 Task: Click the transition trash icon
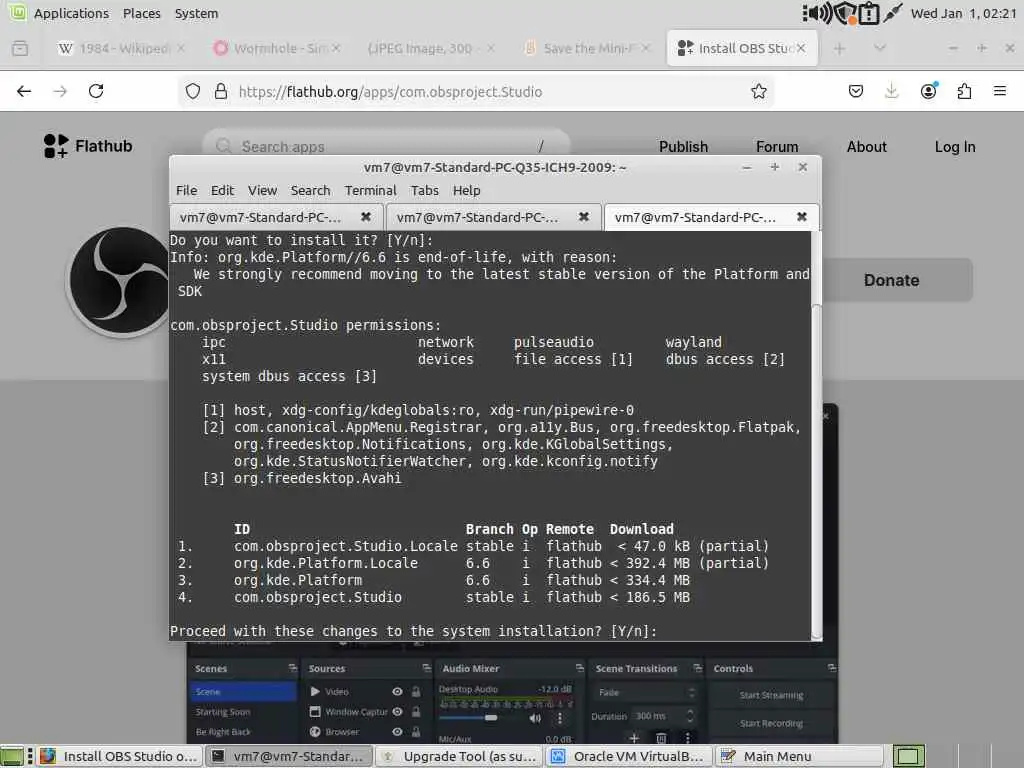(661, 738)
